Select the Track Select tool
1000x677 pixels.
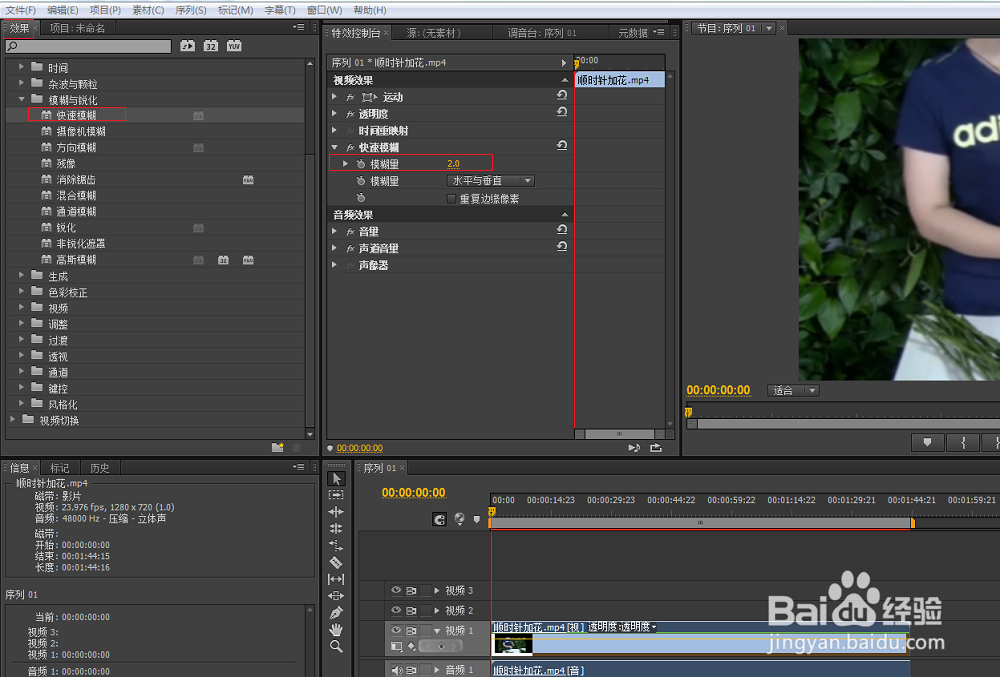click(x=336, y=495)
